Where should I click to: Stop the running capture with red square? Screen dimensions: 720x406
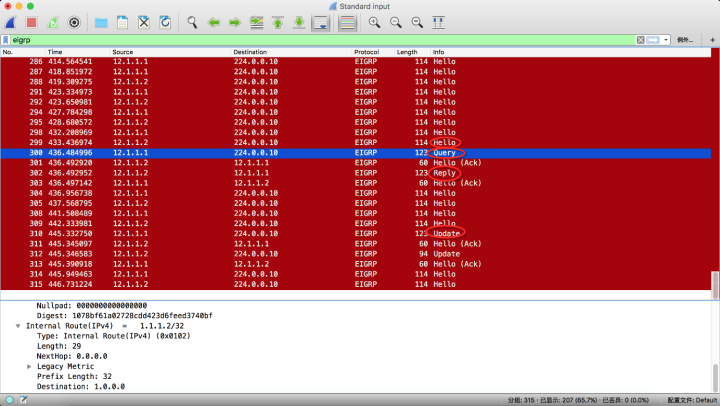pyautogui.click(x=31, y=23)
